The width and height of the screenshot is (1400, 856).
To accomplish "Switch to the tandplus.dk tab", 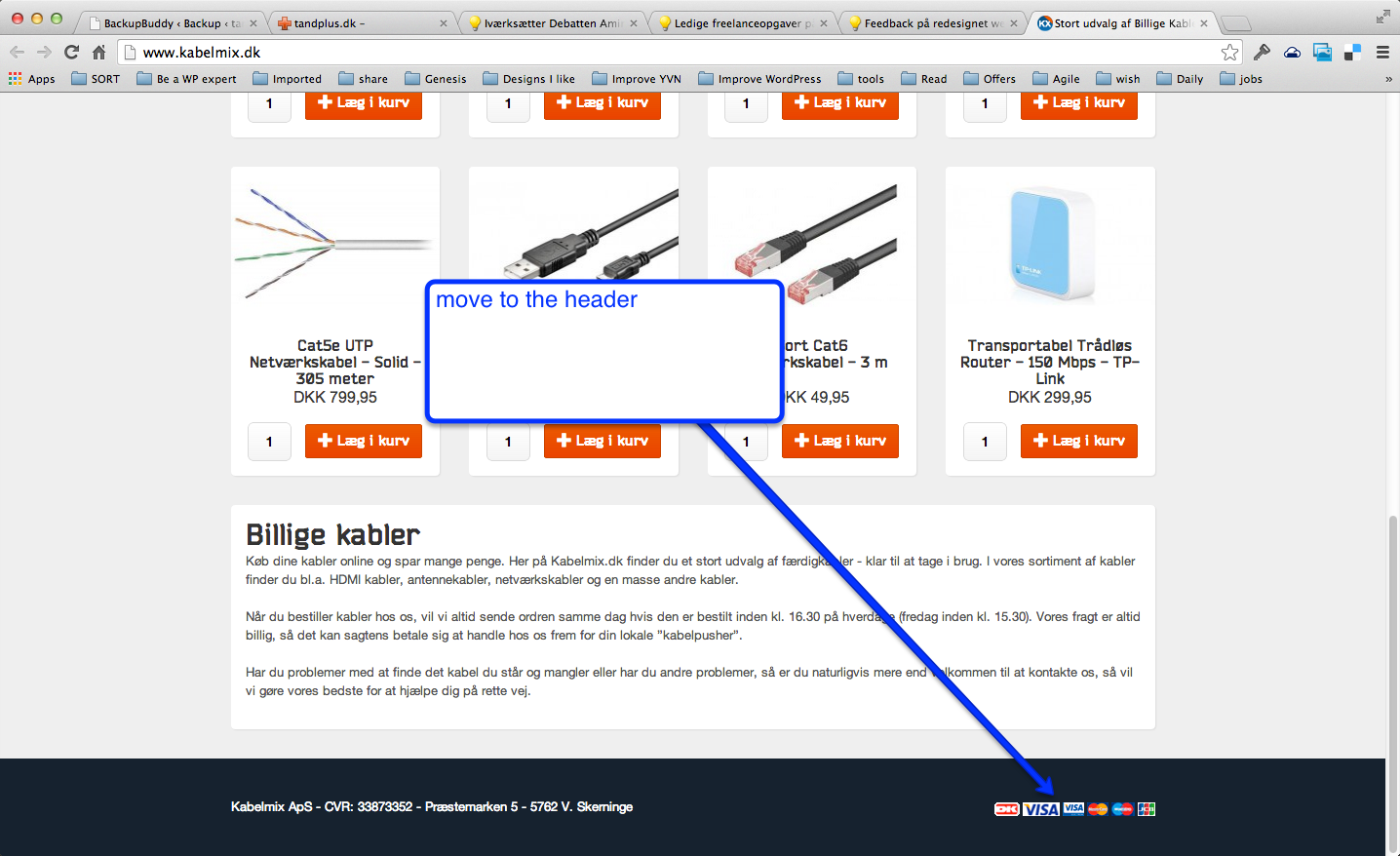I will pyautogui.click(x=359, y=23).
